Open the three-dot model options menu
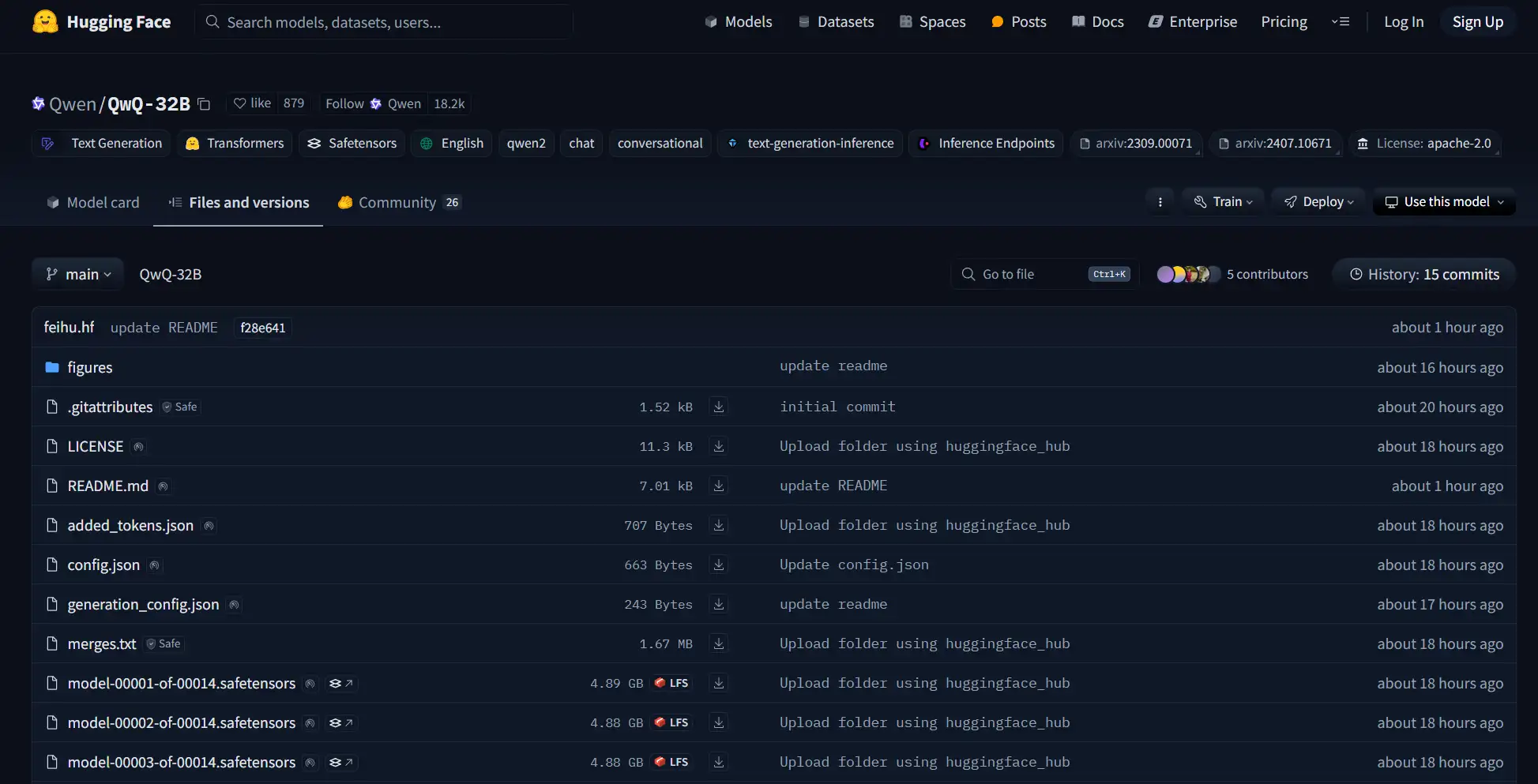The image size is (1538, 784). (1160, 202)
